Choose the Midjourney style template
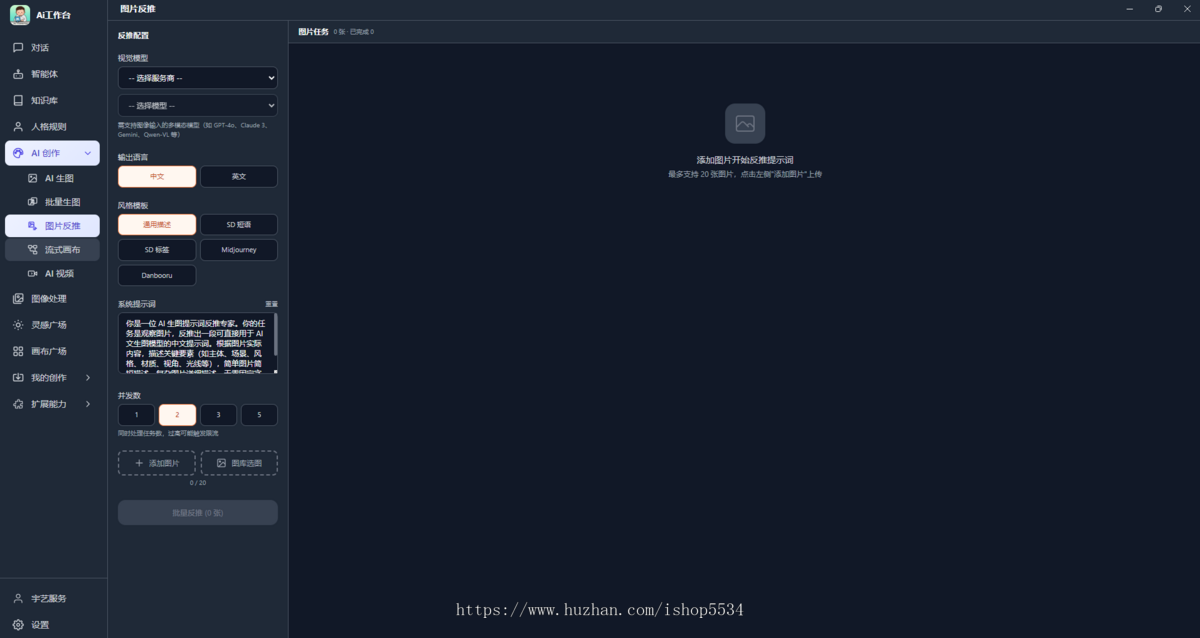This screenshot has height=638, width=1200. click(x=239, y=250)
